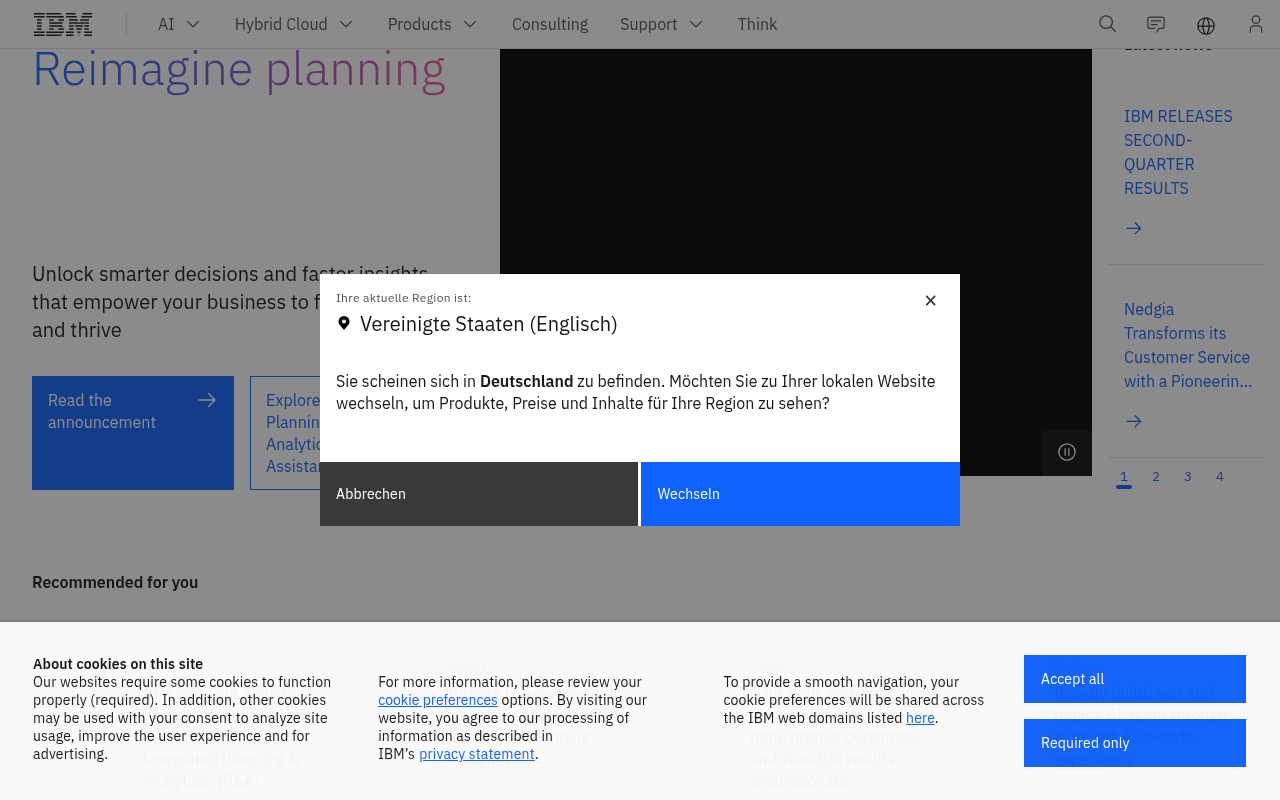The height and width of the screenshot is (800, 1280).
Task: Click the 'Ihre aktuelle Region ist:' label
Action: point(404,298)
